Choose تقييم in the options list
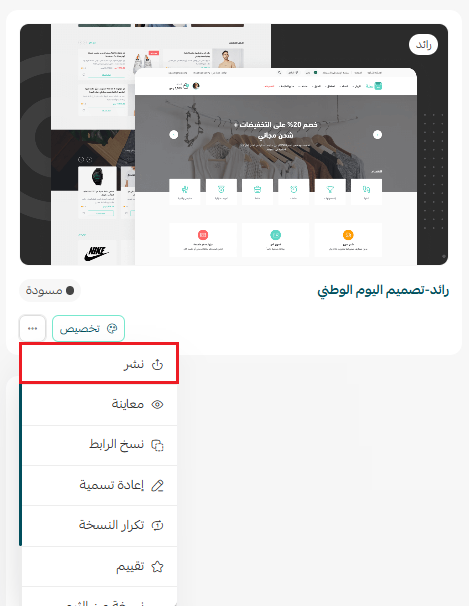This screenshot has height=606, width=469. pos(99,567)
